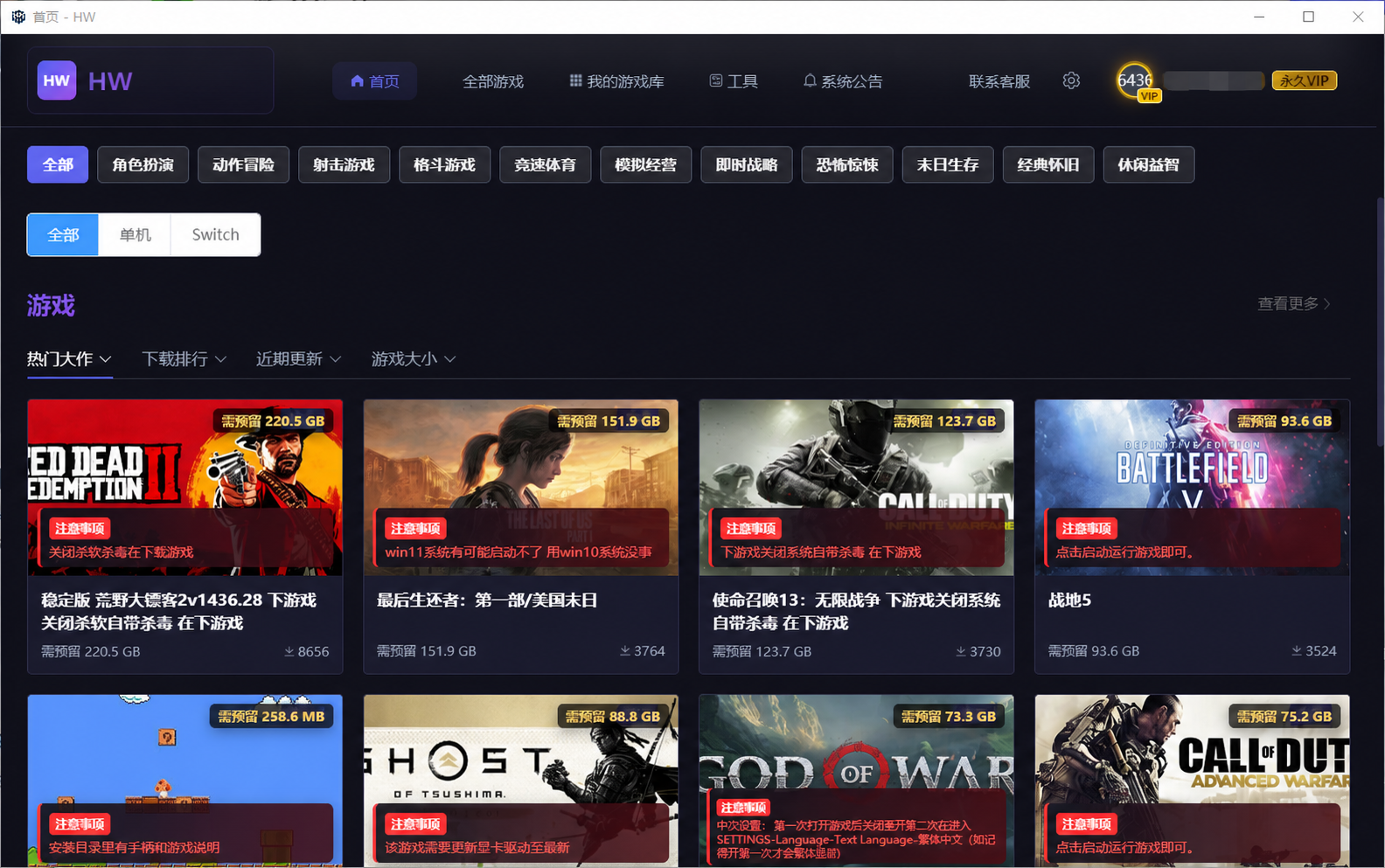Click the 需预留 88.8 GB size badge
The width and height of the screenshot is (1385, 868).
click(613, 717)
